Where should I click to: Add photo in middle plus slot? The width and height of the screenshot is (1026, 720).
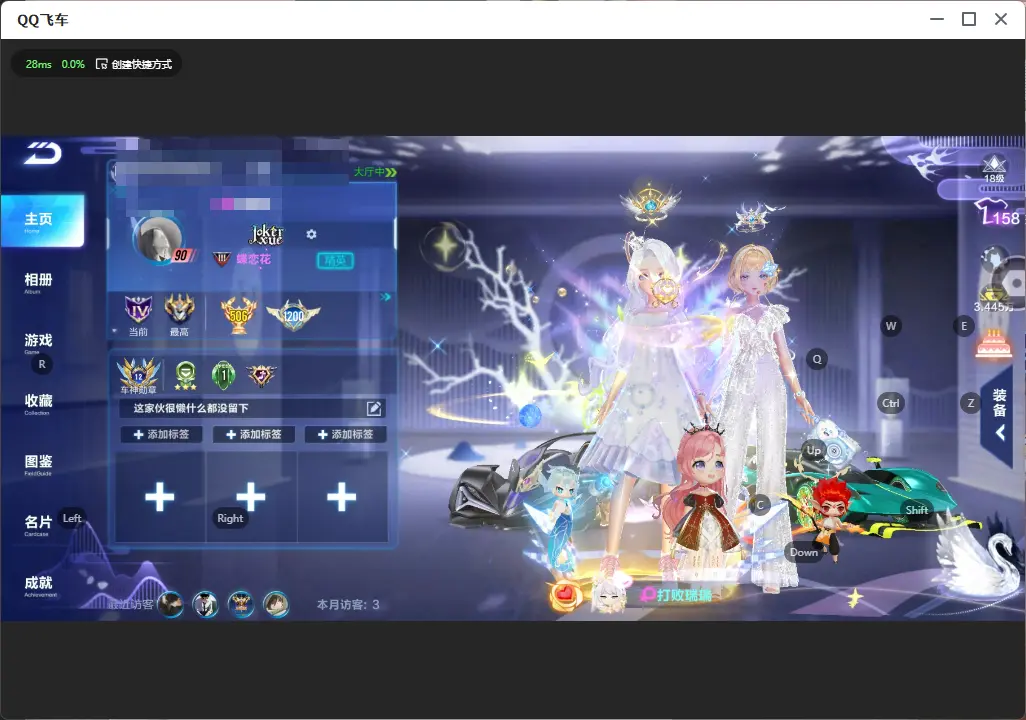(x=251, y=497)
